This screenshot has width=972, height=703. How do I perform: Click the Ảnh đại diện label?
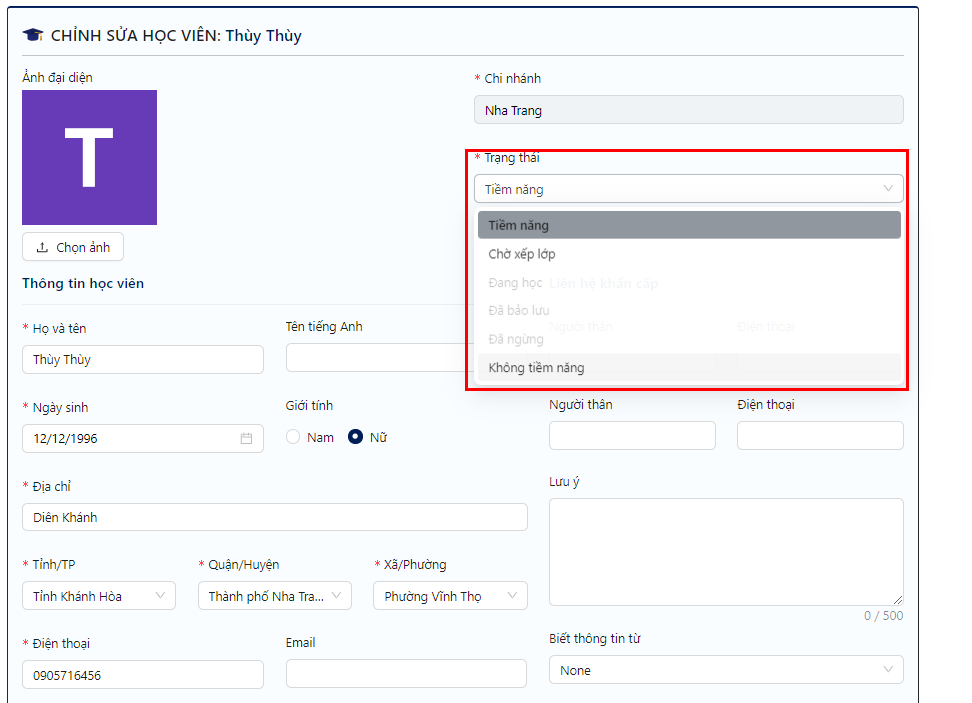(x=58, y=77)
